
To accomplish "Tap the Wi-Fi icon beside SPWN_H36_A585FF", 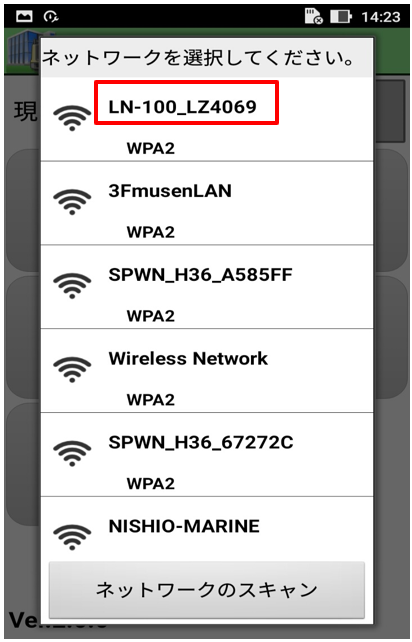I will click(72, 286).
